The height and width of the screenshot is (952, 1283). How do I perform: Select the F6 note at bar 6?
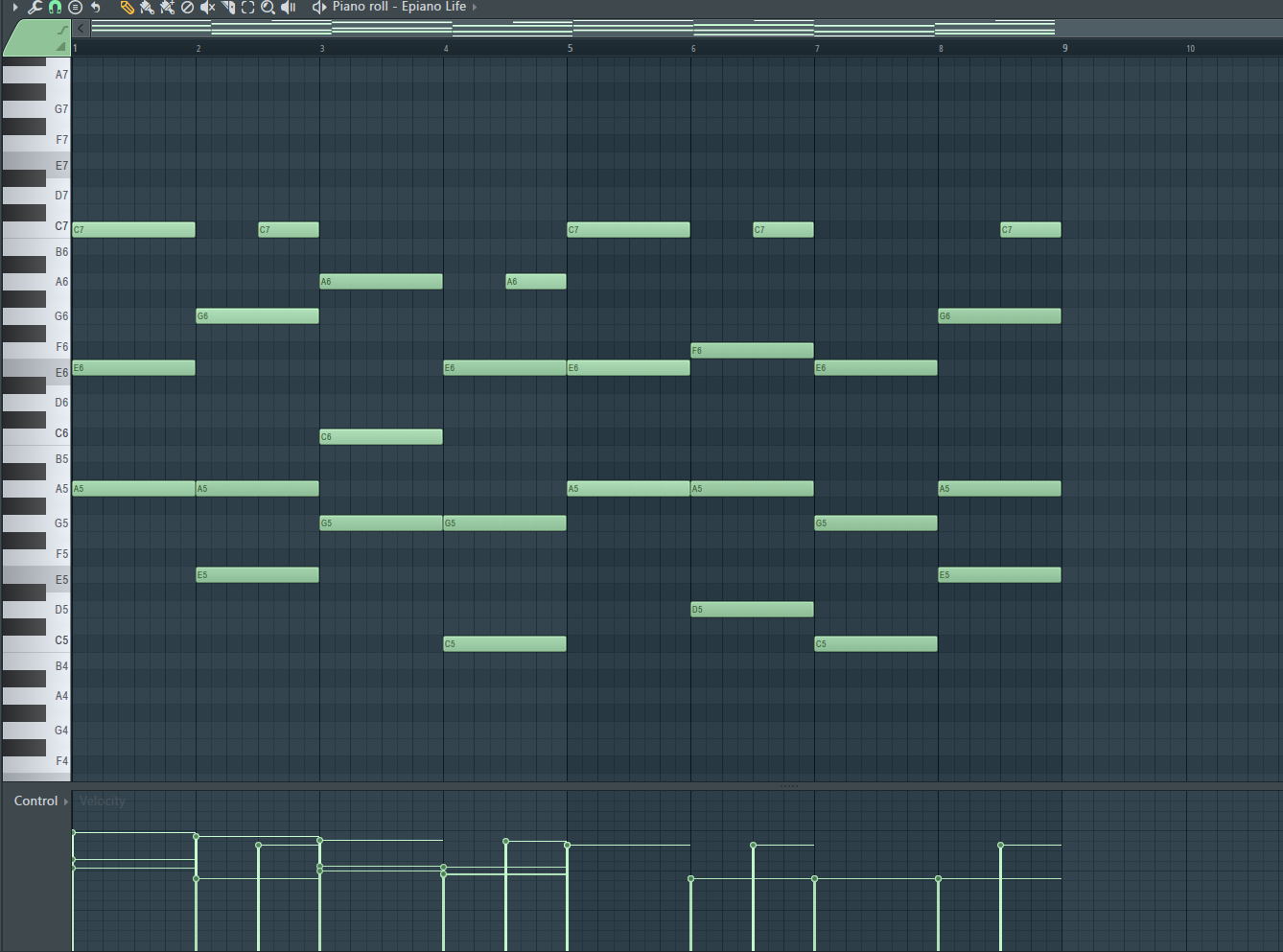[752, 350]
